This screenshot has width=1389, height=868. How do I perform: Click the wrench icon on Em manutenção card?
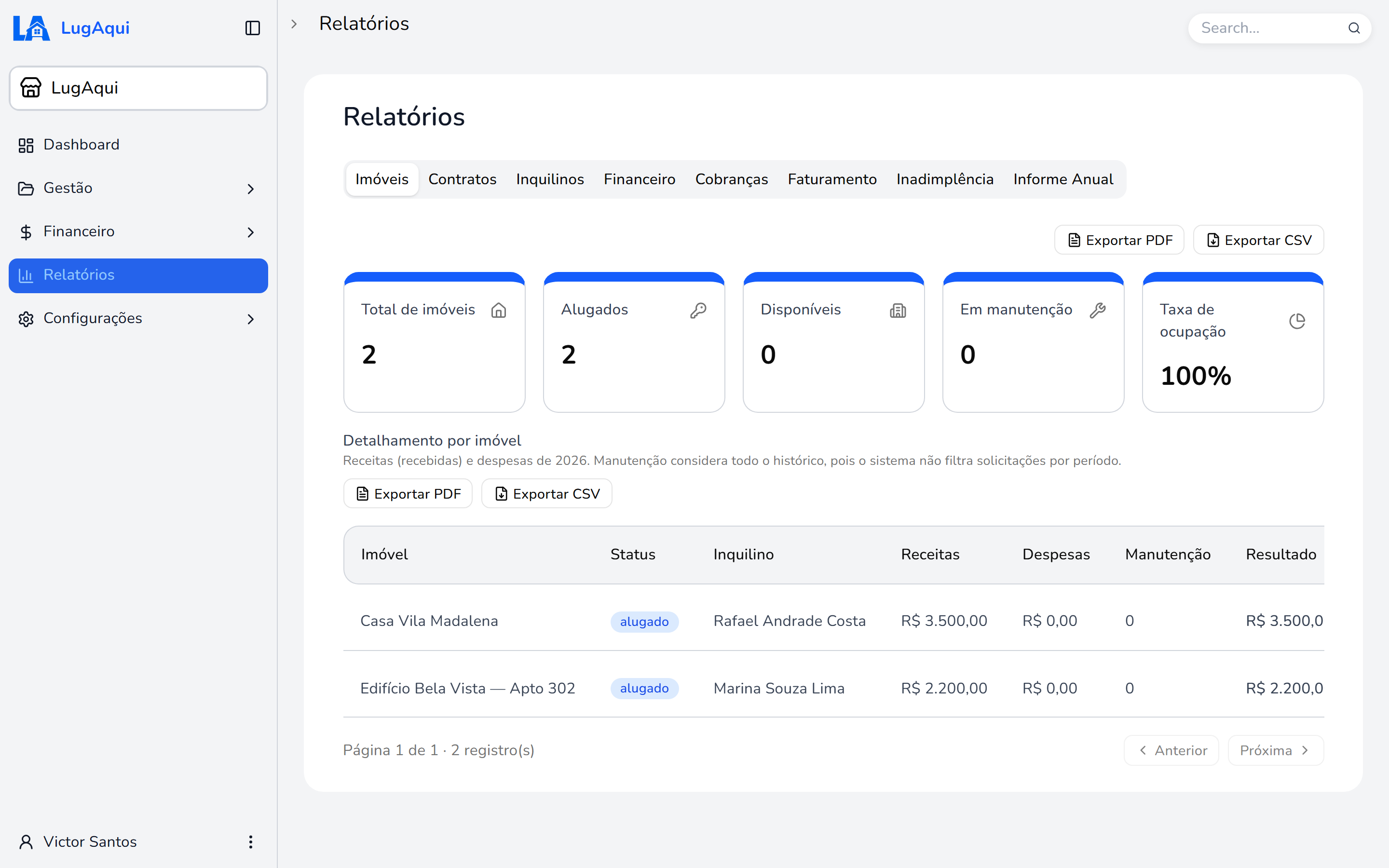[x=1097, y=311]
